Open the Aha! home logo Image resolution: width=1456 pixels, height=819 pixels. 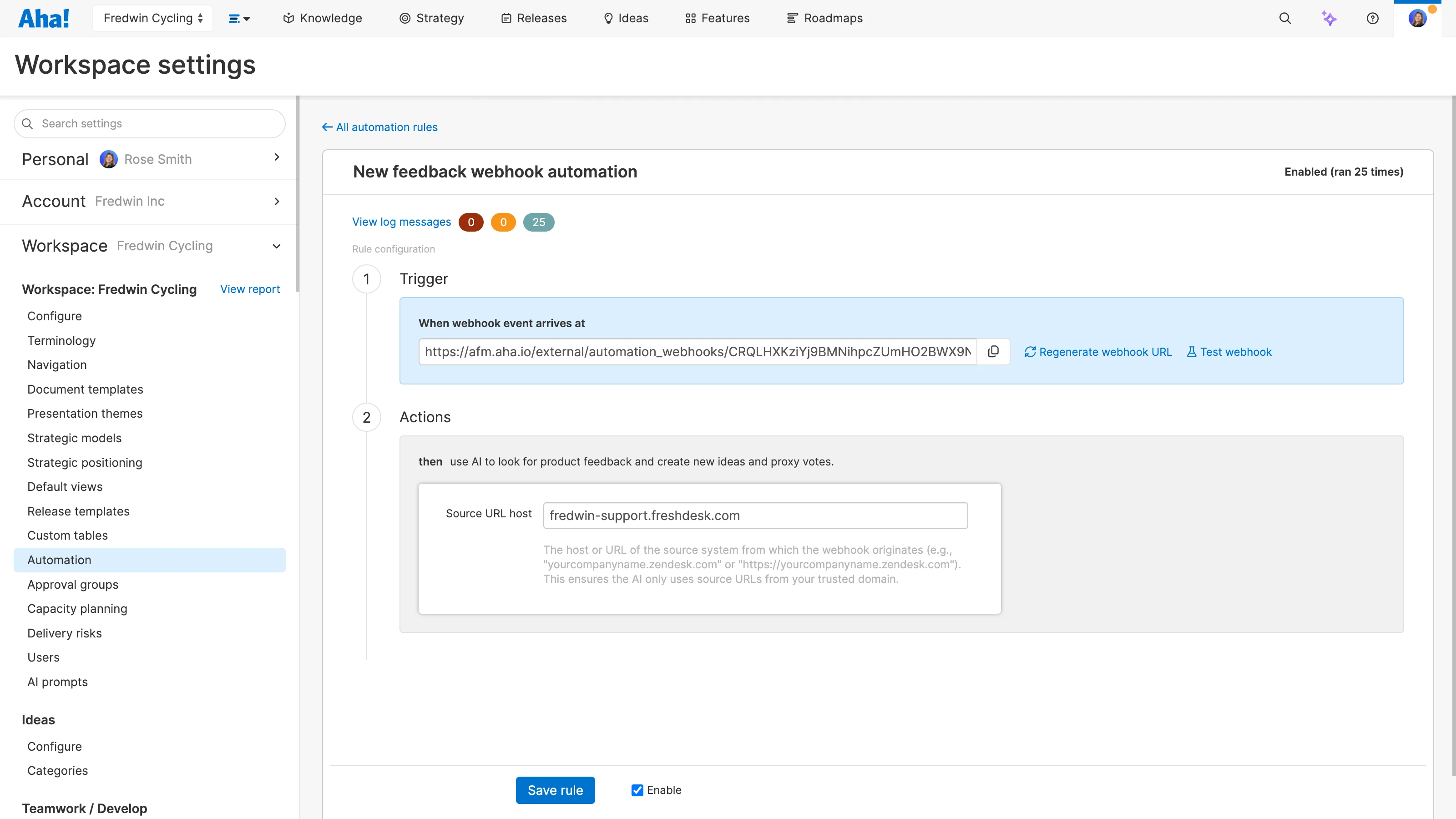click(x=45, y=18)
